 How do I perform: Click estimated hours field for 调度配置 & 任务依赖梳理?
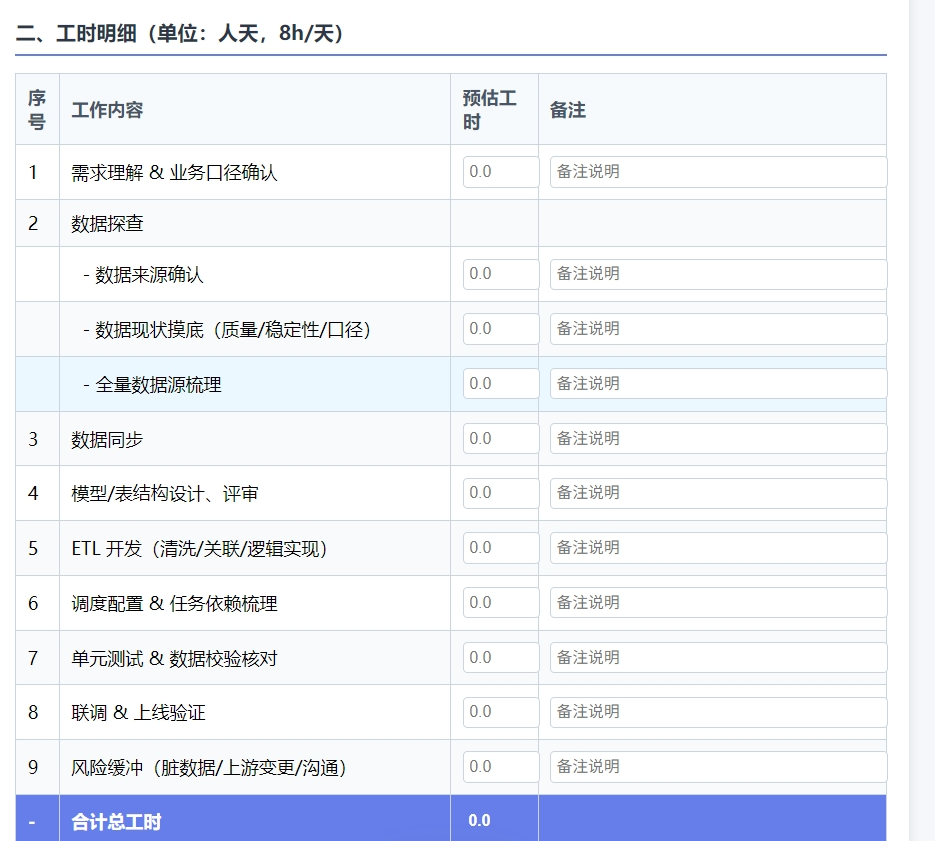click(501, 603)
